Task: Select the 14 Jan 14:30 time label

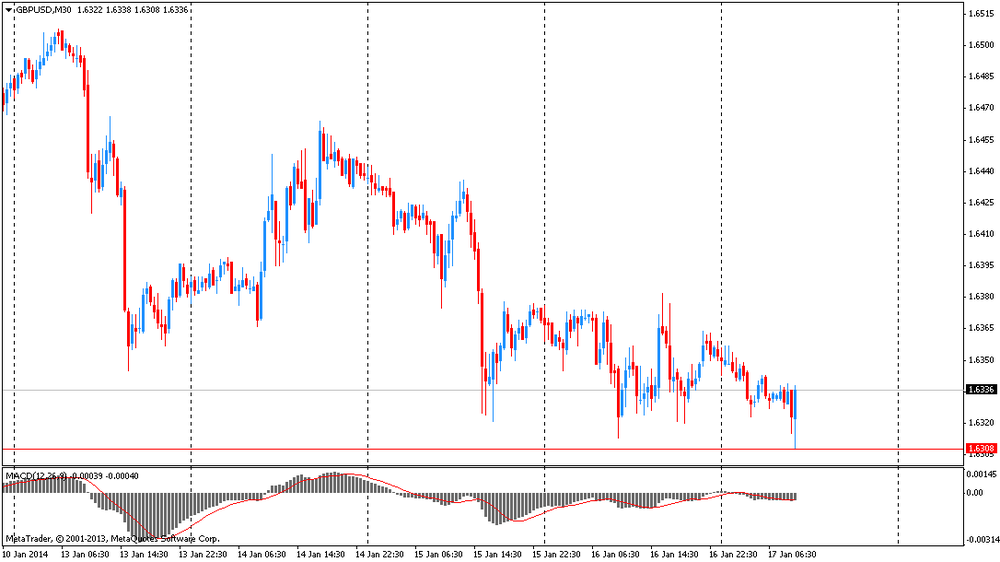Action: [x=320, y=553]
